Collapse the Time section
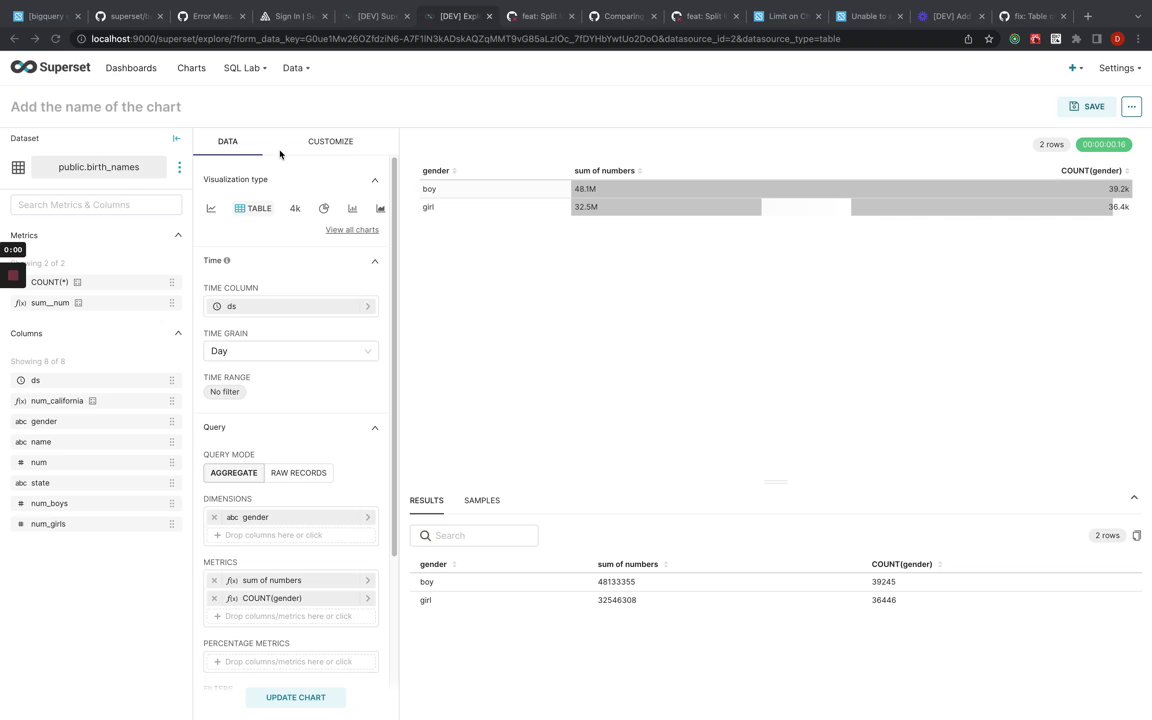The height and width of the screenshot is (720, 1152). [x=375, y=262]
